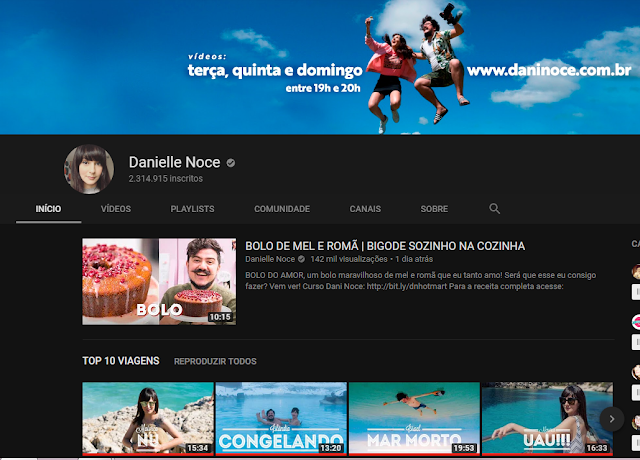Open the channel search magnifier icon

tap(494, 209)
